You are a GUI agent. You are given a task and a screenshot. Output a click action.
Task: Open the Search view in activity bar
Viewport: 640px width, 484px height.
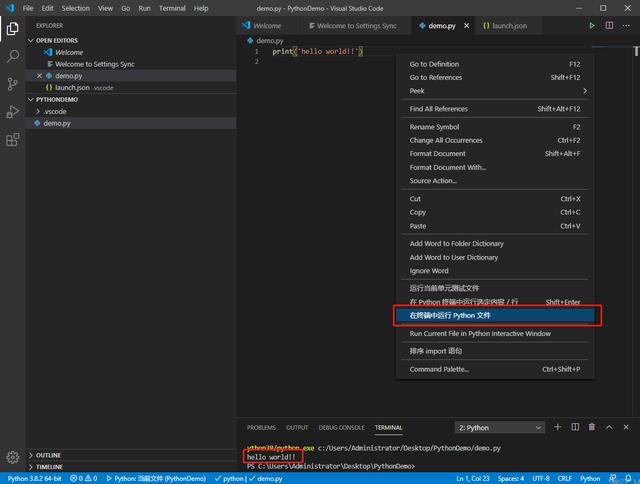tap(13, 56)
